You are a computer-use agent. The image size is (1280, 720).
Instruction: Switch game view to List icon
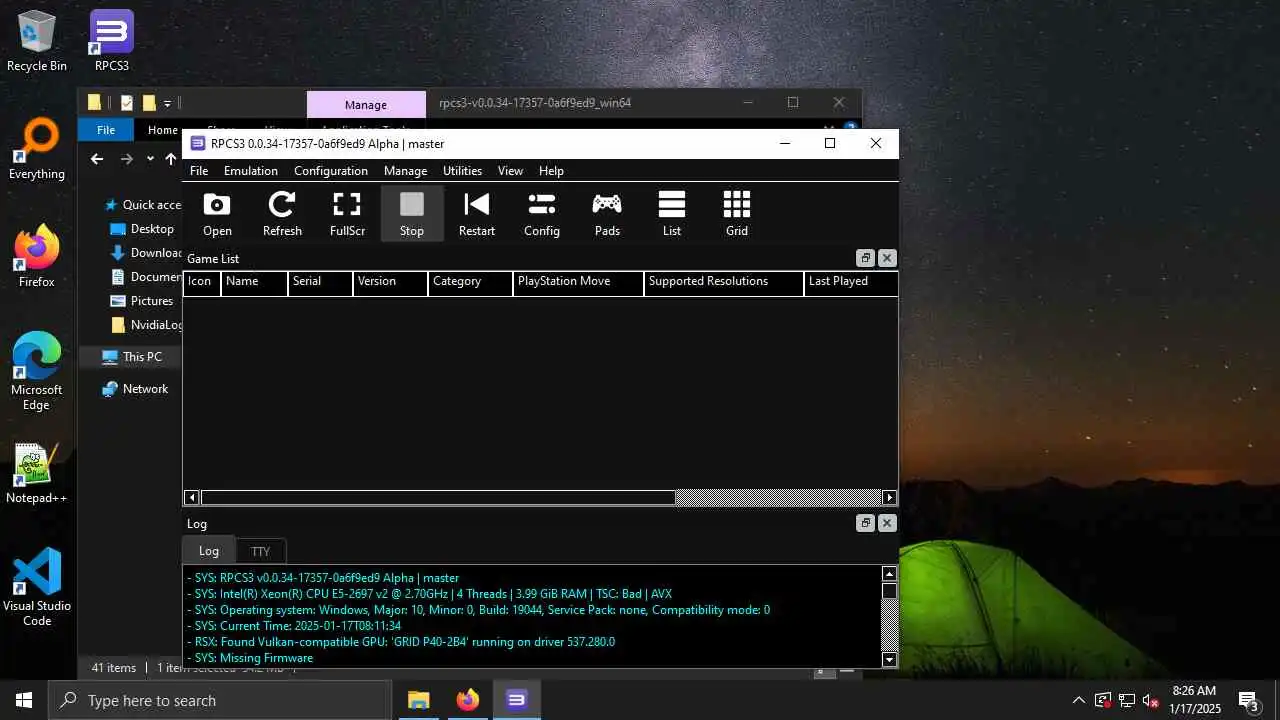point(672,214)
